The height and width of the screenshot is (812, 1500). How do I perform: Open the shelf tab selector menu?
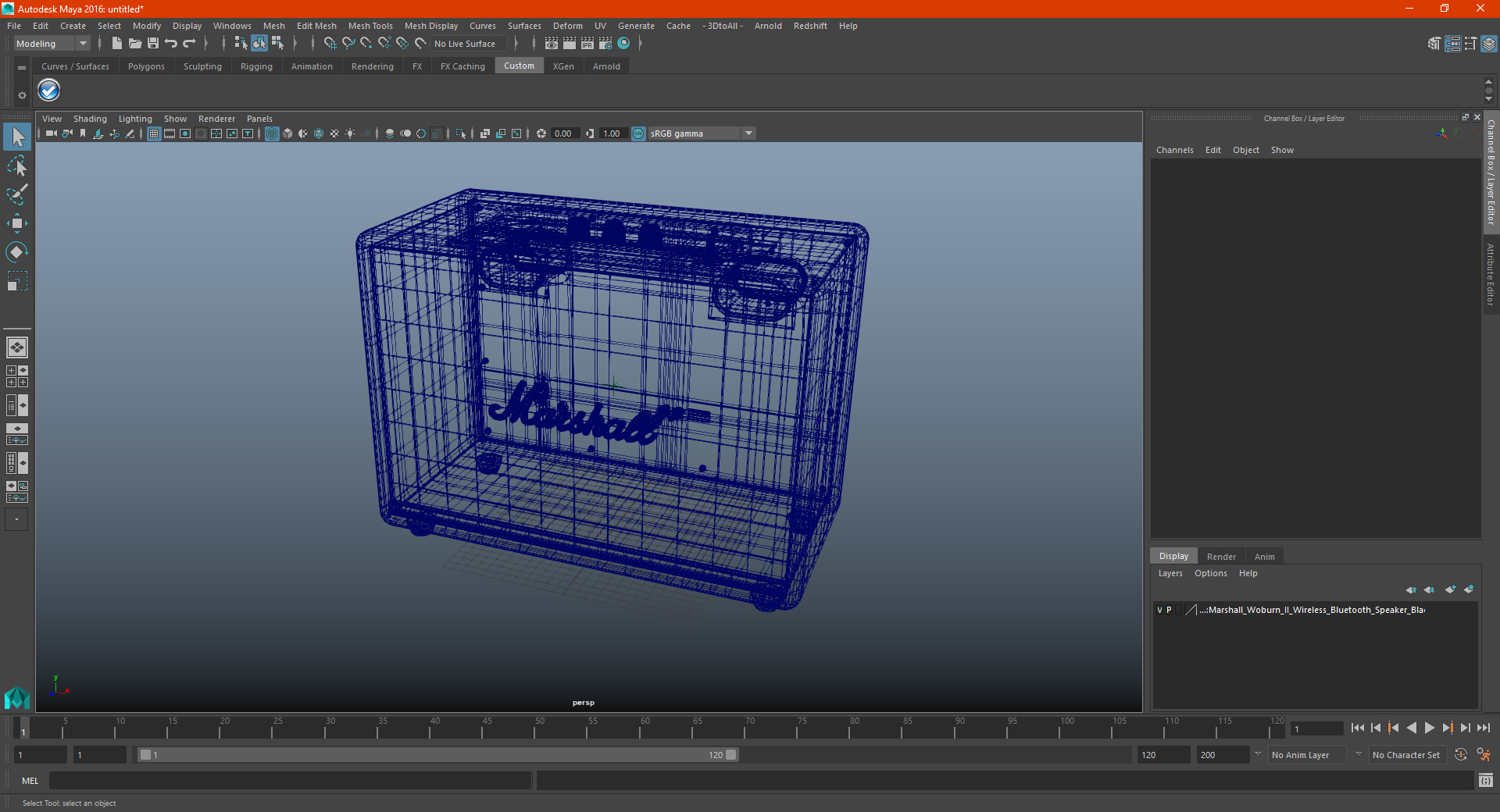click(x=22, y=68)
